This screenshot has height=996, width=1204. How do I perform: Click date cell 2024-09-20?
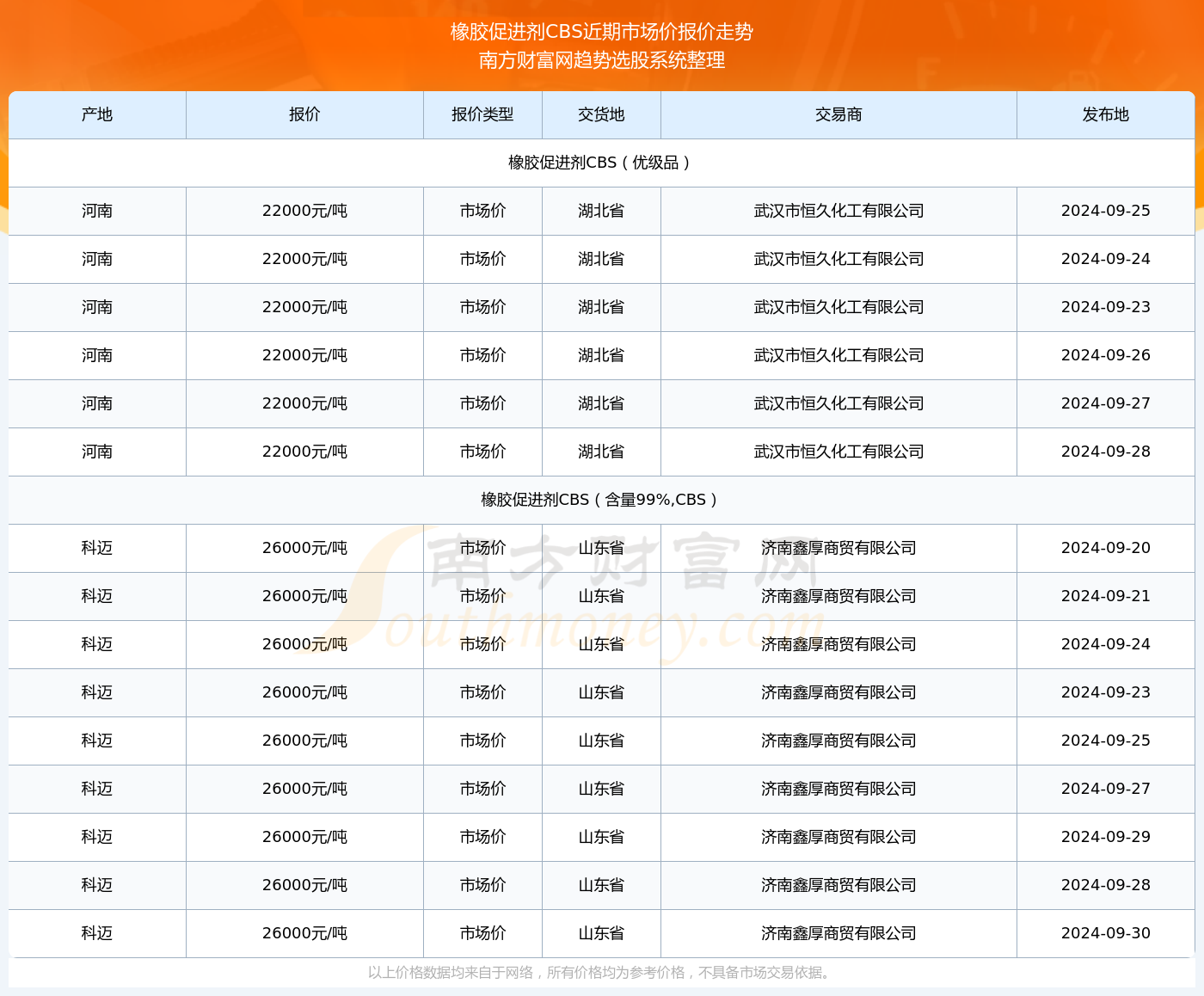(1106, 548)
